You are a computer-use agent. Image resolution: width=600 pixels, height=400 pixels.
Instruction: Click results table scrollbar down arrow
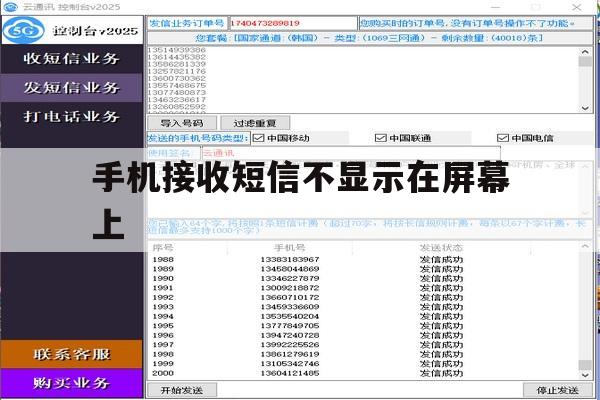pos(585,375)
